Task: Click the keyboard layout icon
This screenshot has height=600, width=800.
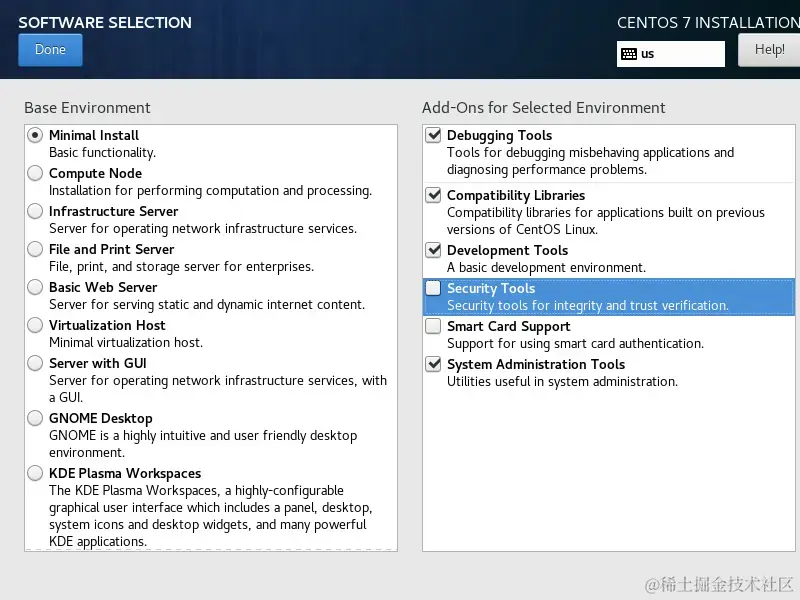Action: [629, 54]
